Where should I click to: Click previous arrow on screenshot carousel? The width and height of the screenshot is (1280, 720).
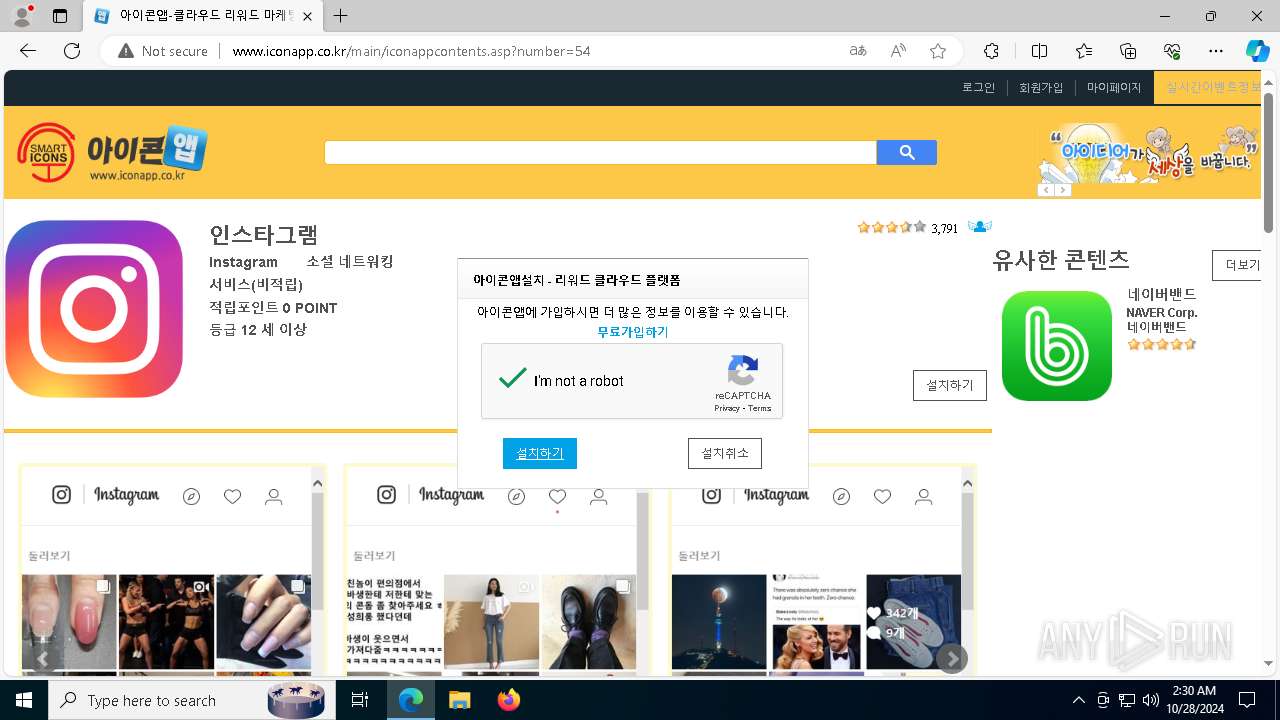42,658
